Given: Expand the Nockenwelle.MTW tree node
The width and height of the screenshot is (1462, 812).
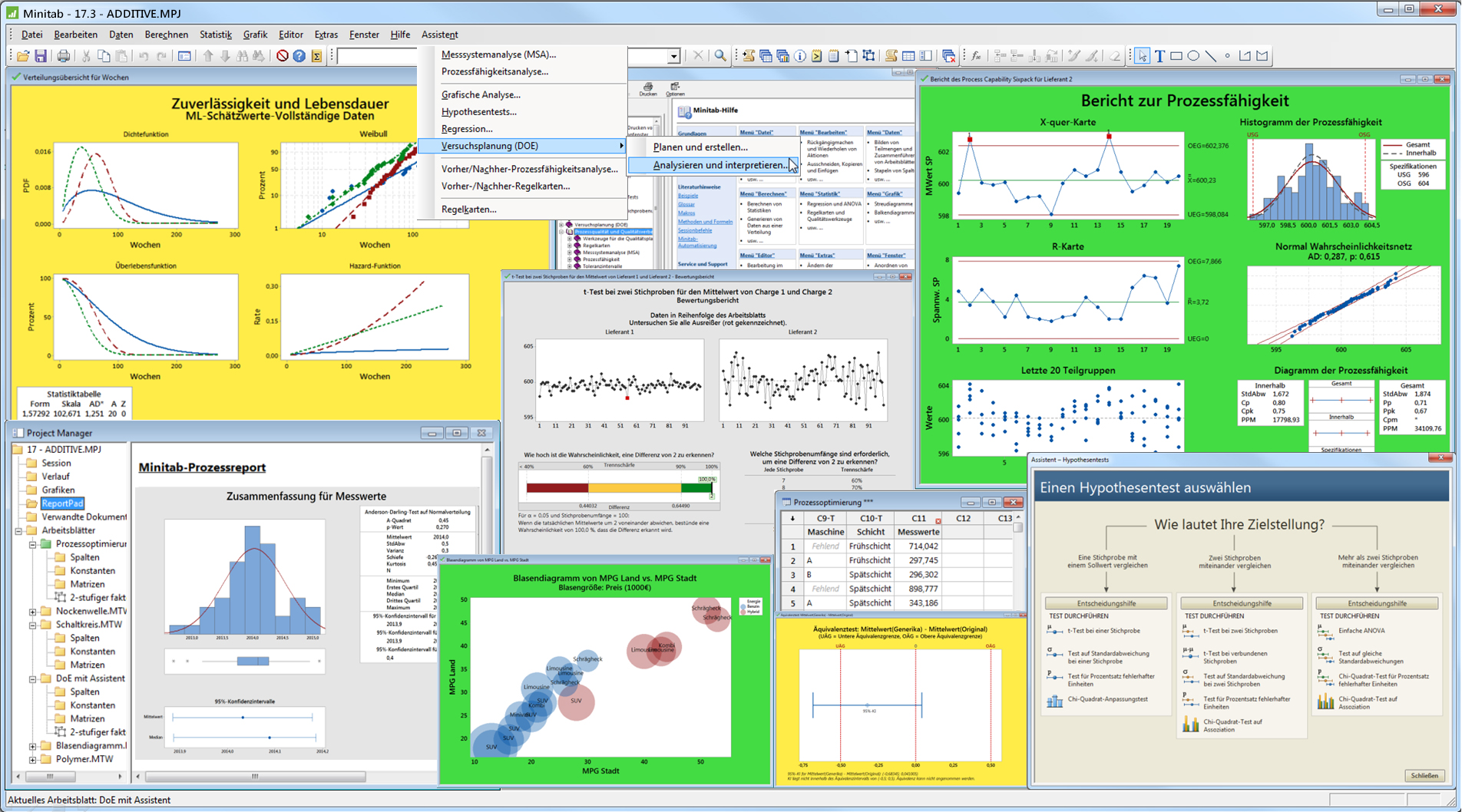Looking at the screenshot, I should (32, 612).
